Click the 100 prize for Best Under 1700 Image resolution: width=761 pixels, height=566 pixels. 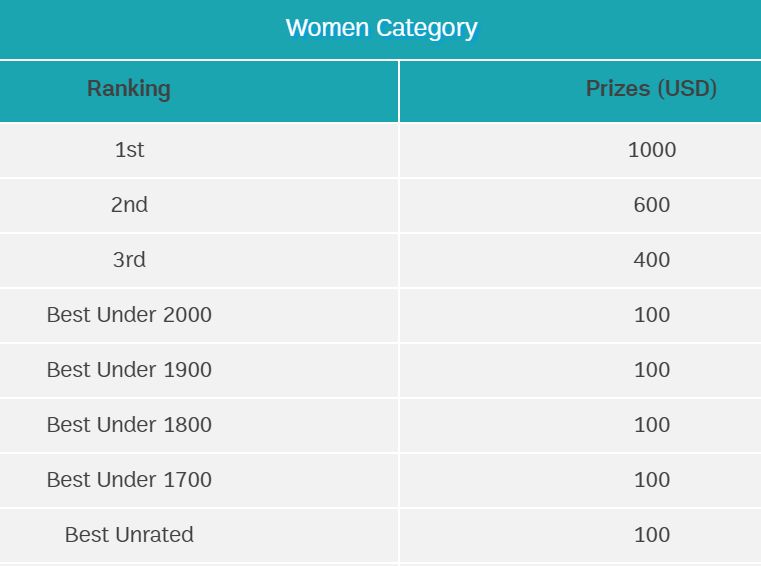652,480
